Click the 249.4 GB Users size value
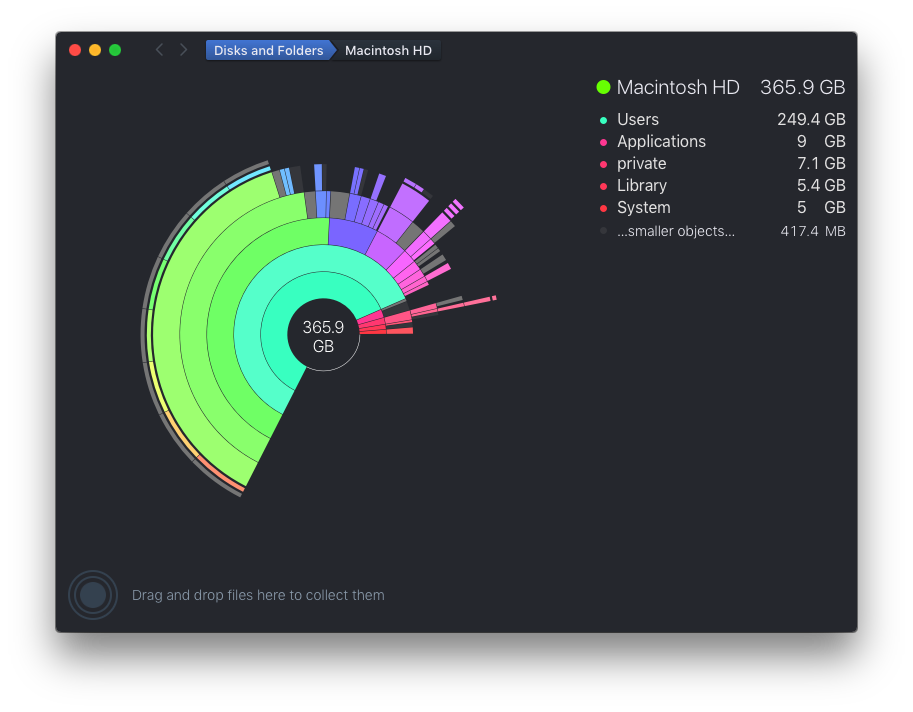The image size is (913, 712). tap(811, 119)
